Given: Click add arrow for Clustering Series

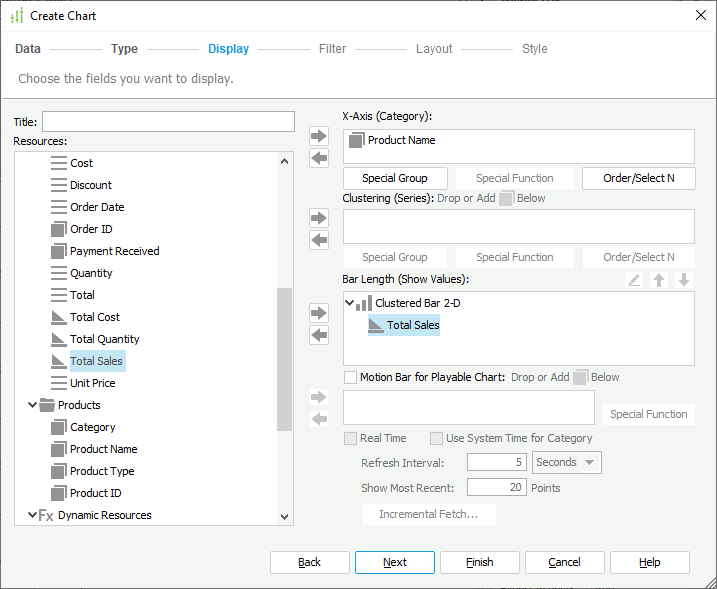Looking at the screenshot, I should [x=319, y=218].
